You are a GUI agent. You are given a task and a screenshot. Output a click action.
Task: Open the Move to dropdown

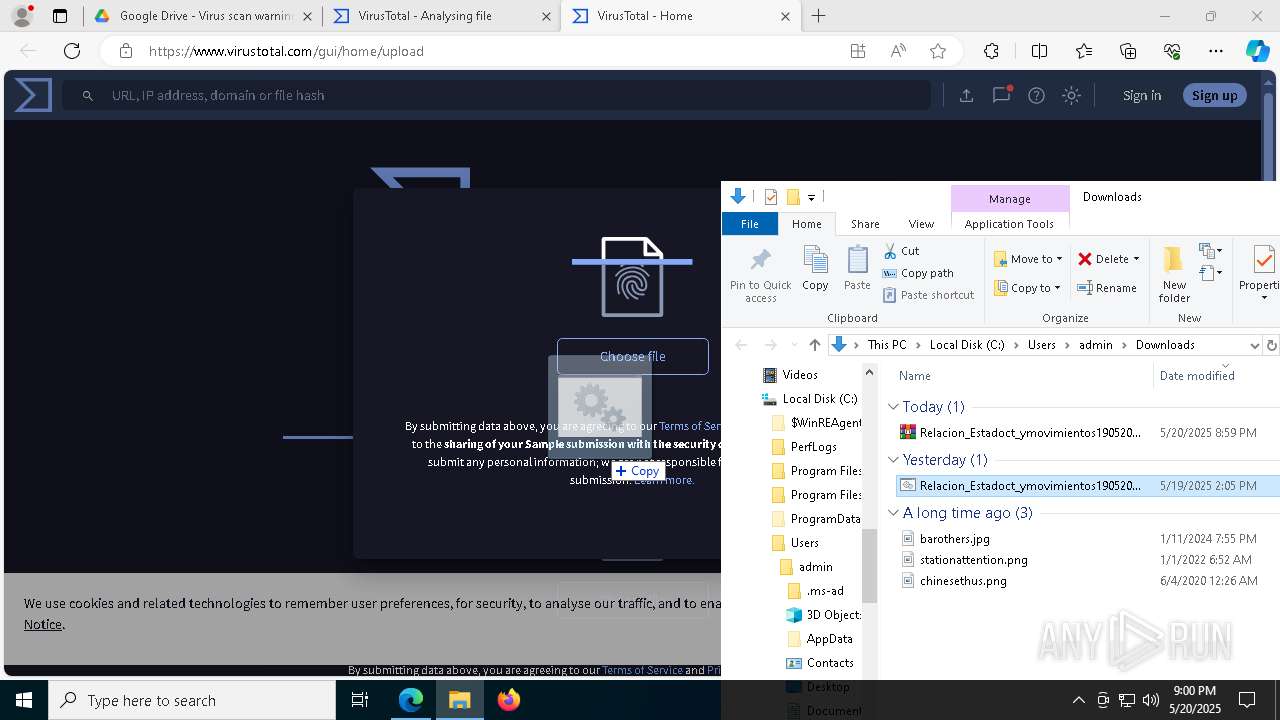click(x=1027, y=259)
